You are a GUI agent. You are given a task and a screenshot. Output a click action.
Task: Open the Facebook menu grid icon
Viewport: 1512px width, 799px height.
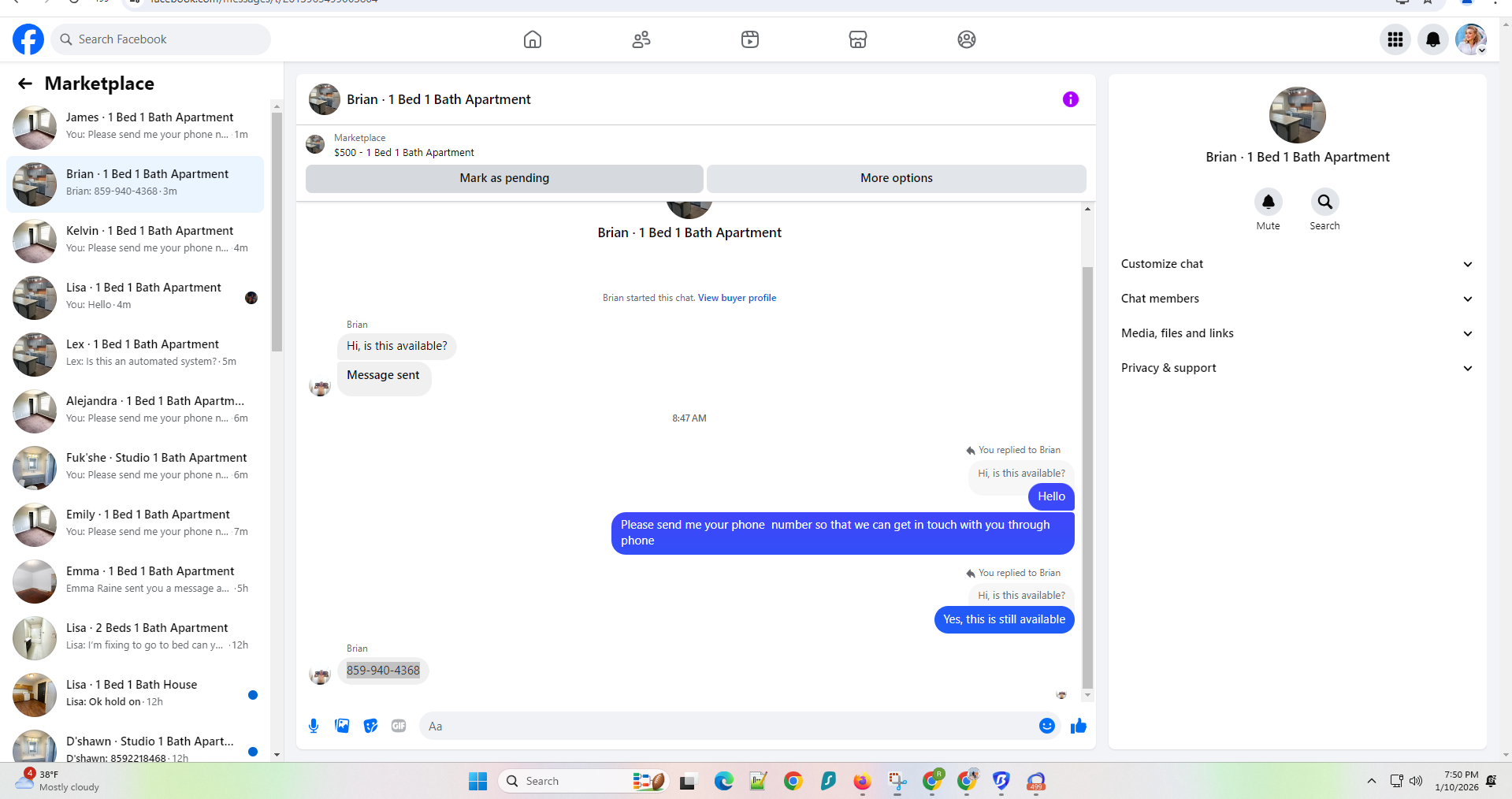1395,39
